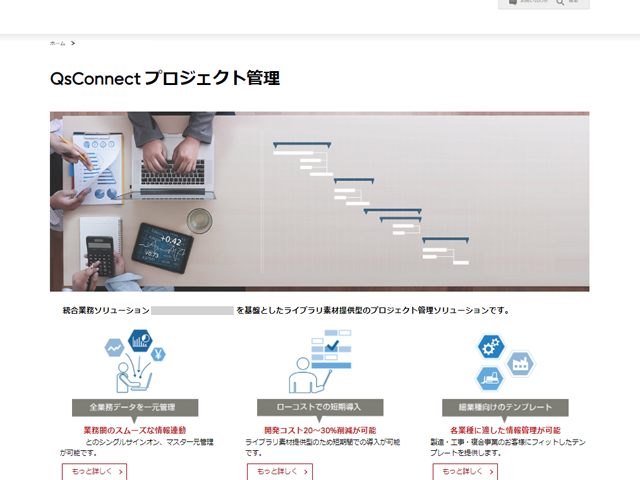Click the text 製造・工事・複合事業のお客様にフィット
The image size is (640, 480).
[508, 447]
